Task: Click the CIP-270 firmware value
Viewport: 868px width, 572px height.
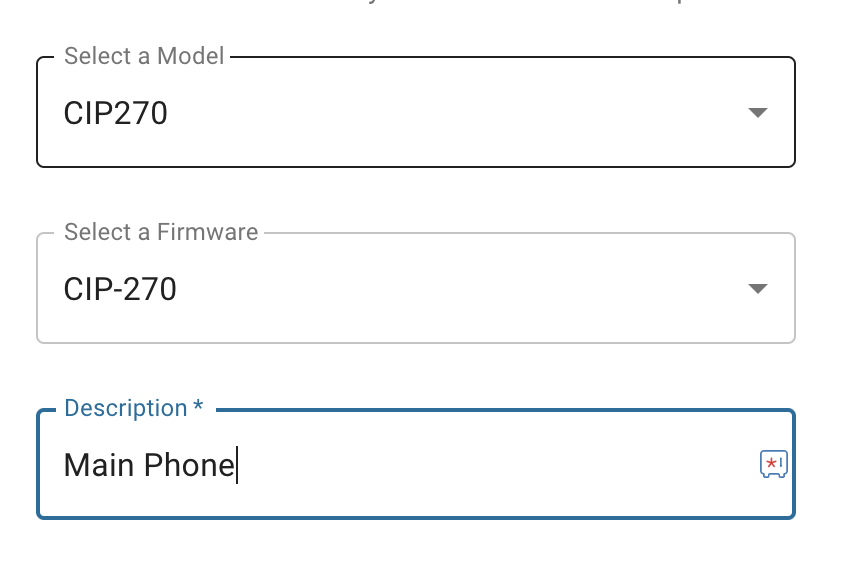Action: (120, 289)
